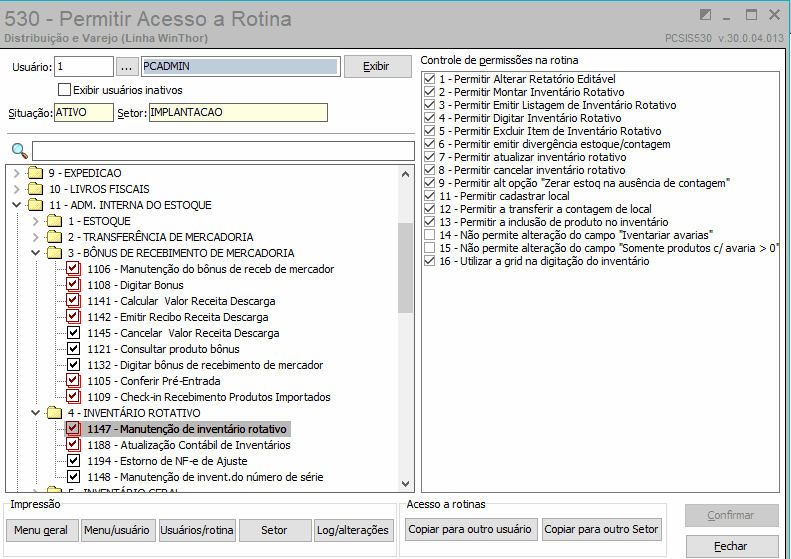Uncheck permission 1 - Alterar Relatório Editável

point(429,79)
